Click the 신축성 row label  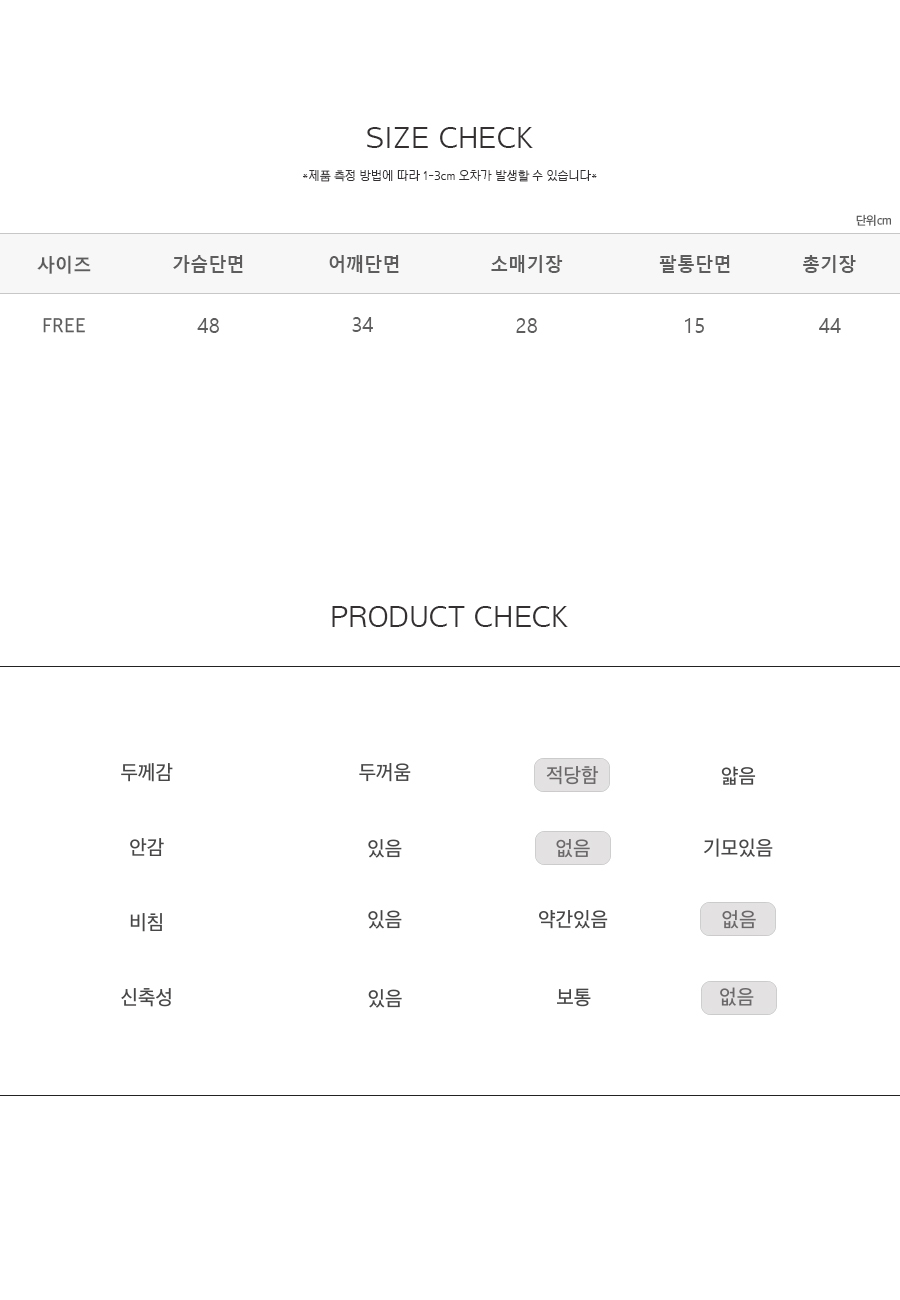coord(146,997)
